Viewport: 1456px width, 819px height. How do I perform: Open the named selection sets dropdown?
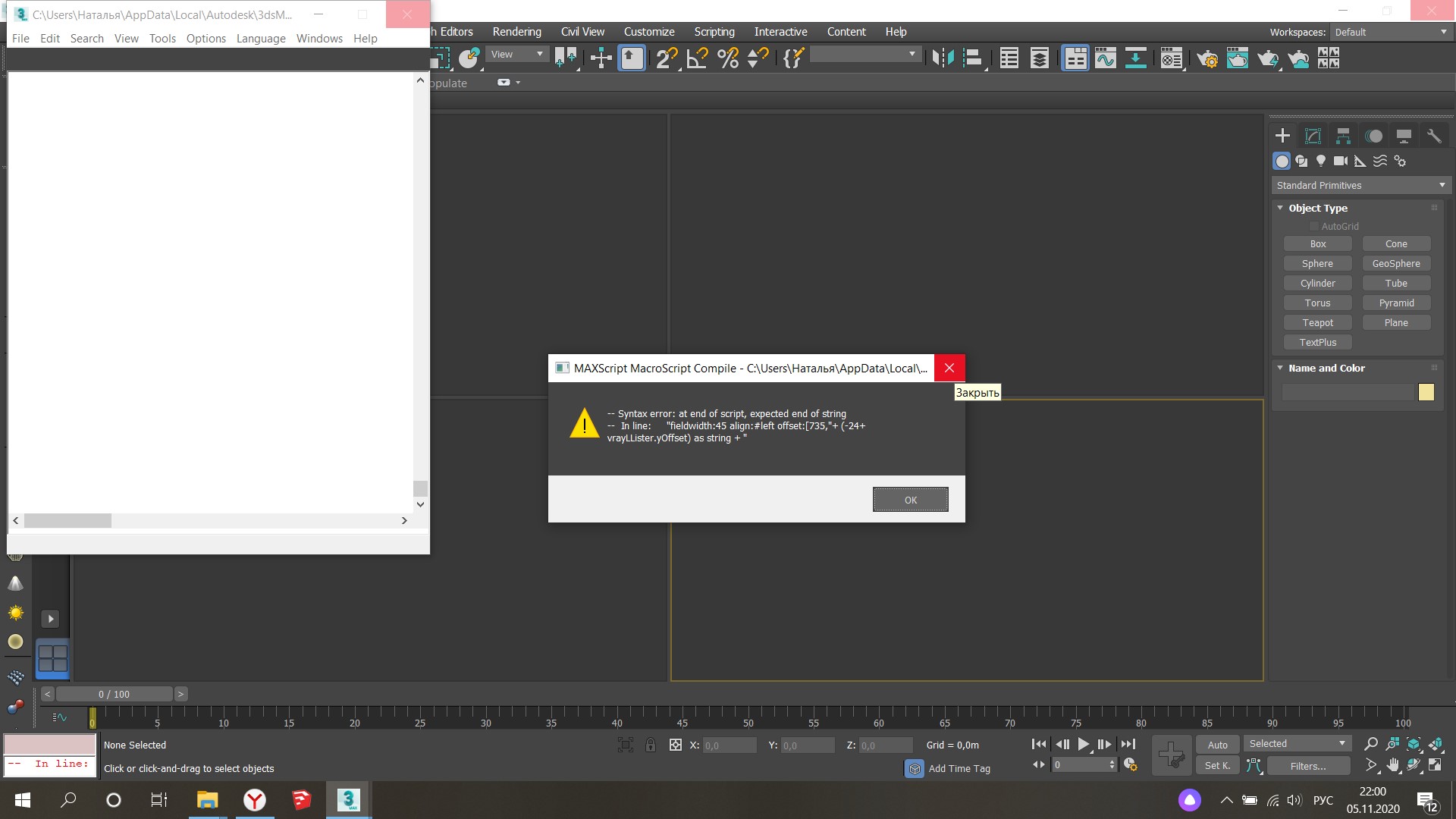coord(865,55)
